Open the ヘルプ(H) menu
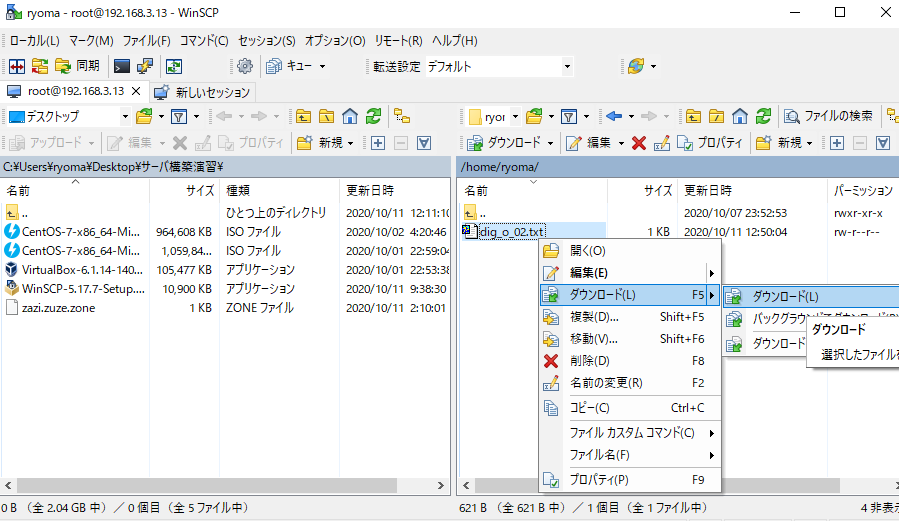The height and width of the screenshot is (521, 899). coord(455,41)
